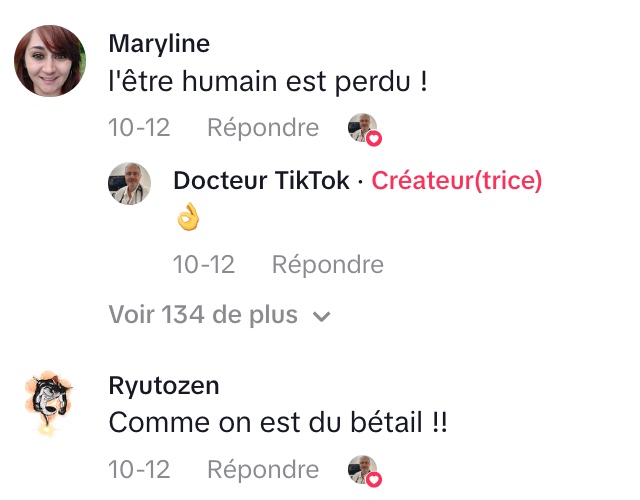Click the Ryutozen username
This screenshot has height=500, width=640.
[163, 386]
